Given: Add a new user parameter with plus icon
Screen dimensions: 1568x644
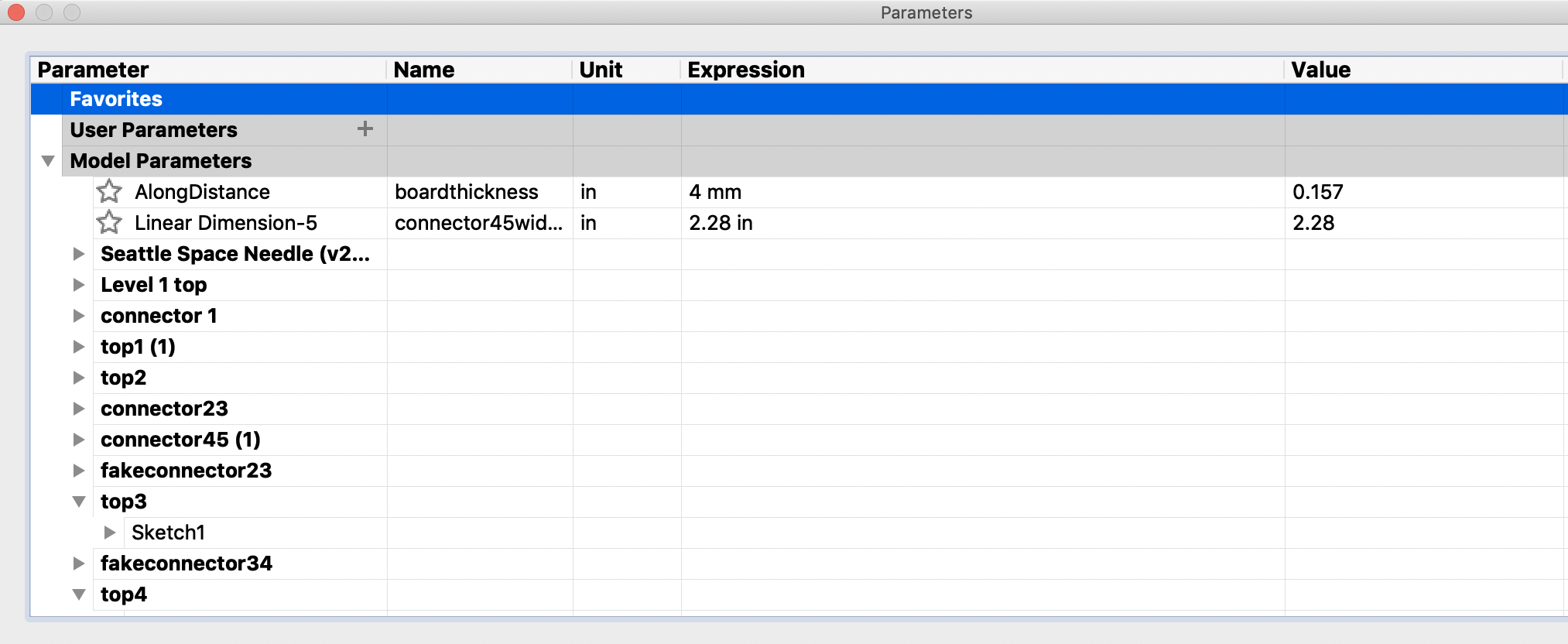Looking at the screenshot, I should coord(365,129).
